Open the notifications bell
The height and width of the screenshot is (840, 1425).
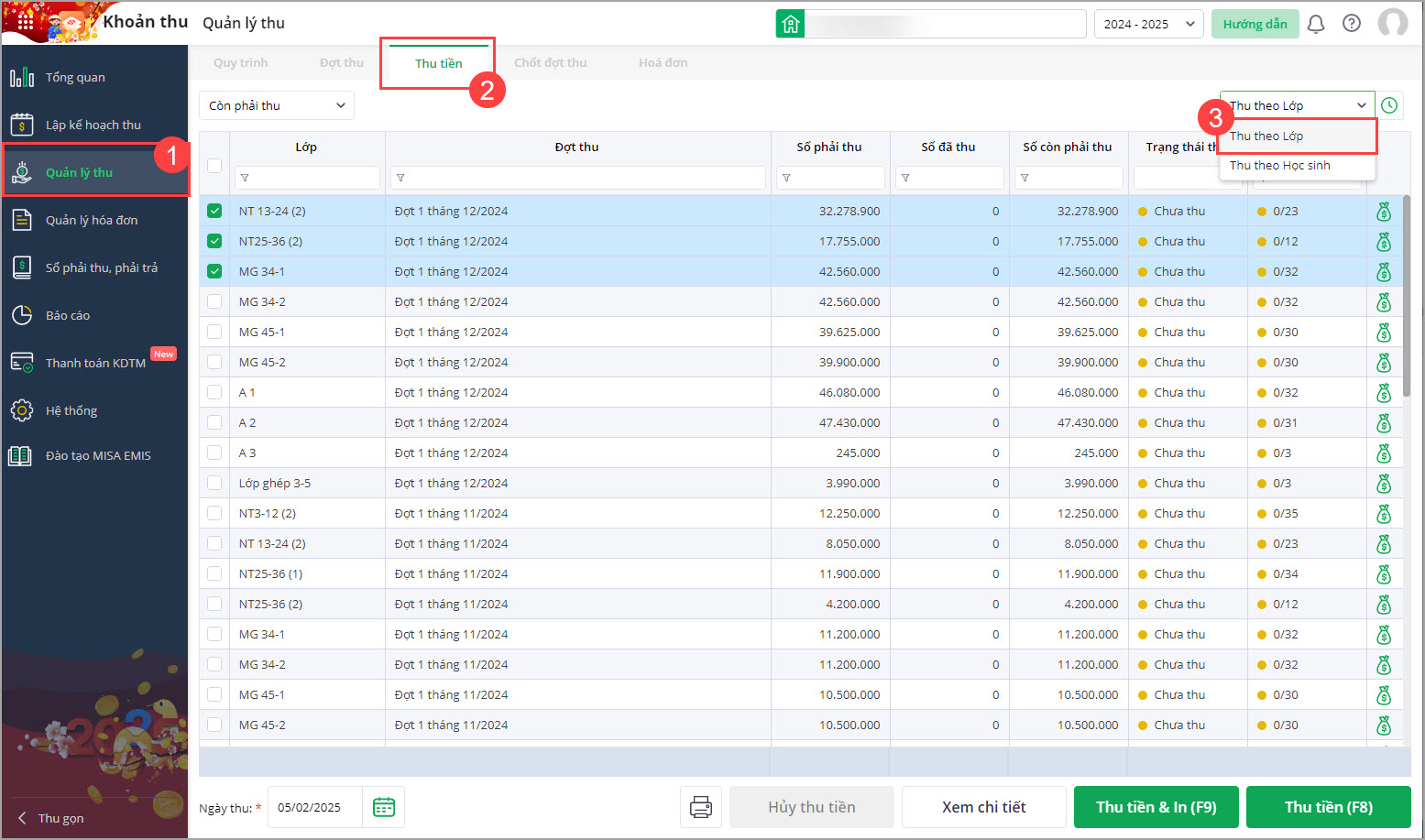tap(1316, 24)
